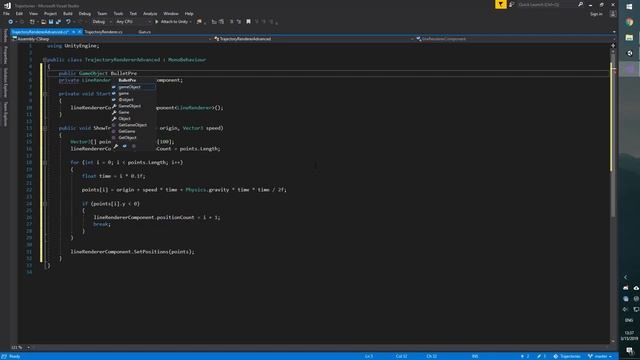The width and height of the screenshot is (640, 360).
Task: Open the Analyze menu
Action: pos(150,13)
